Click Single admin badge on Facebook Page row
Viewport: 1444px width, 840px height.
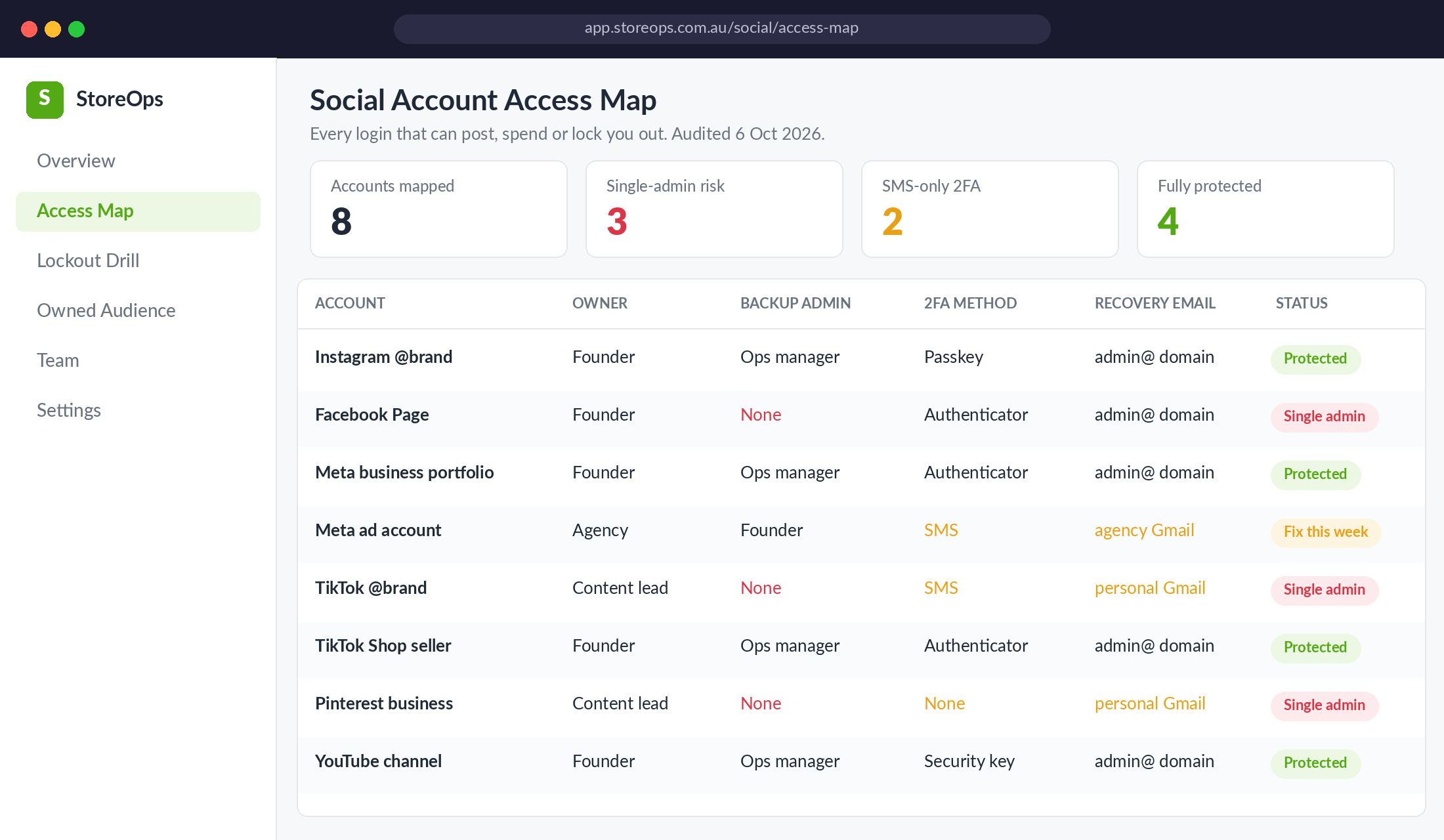pos(1325,417)
